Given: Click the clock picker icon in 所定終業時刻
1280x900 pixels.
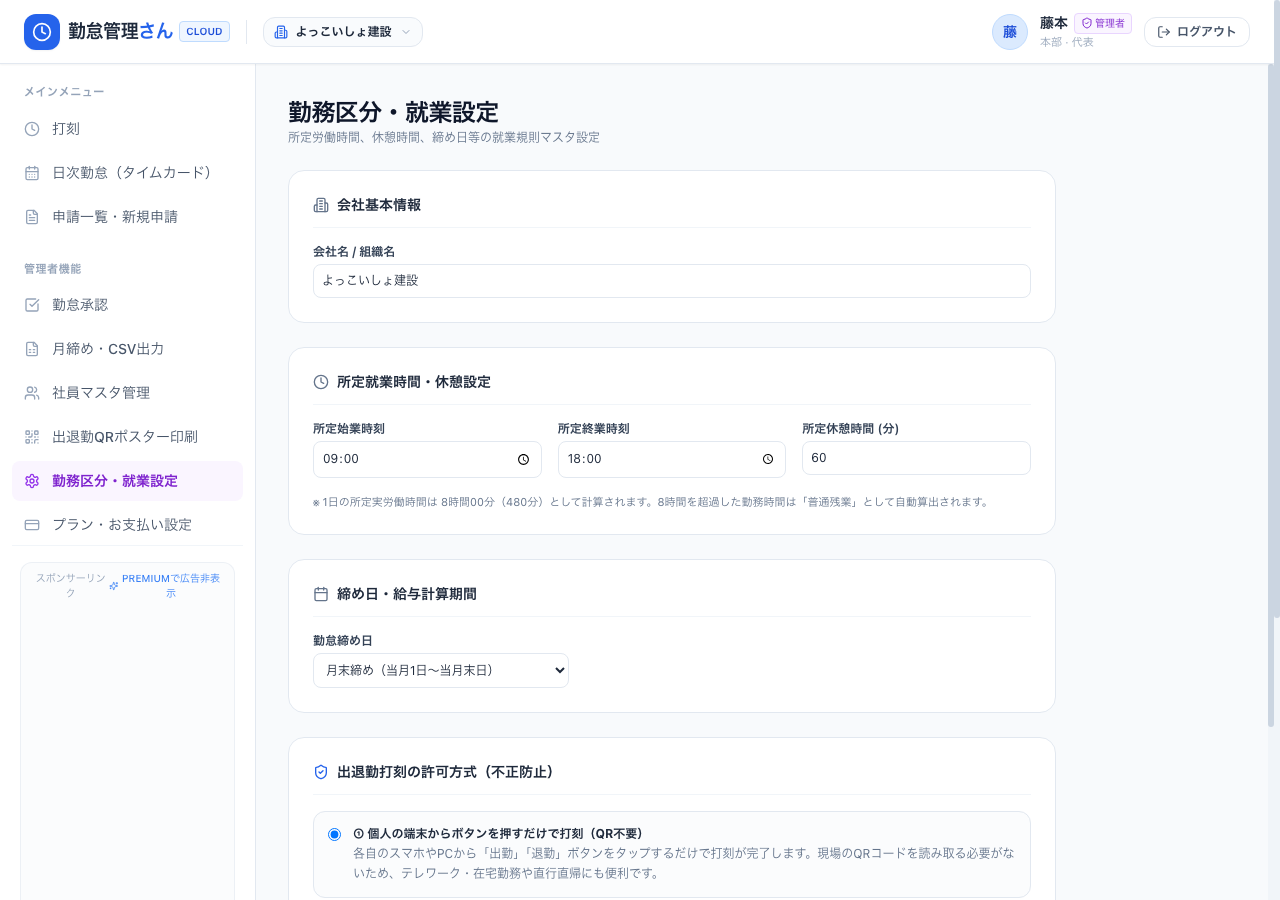Looking at the screenshot, I should pos(768,459).
